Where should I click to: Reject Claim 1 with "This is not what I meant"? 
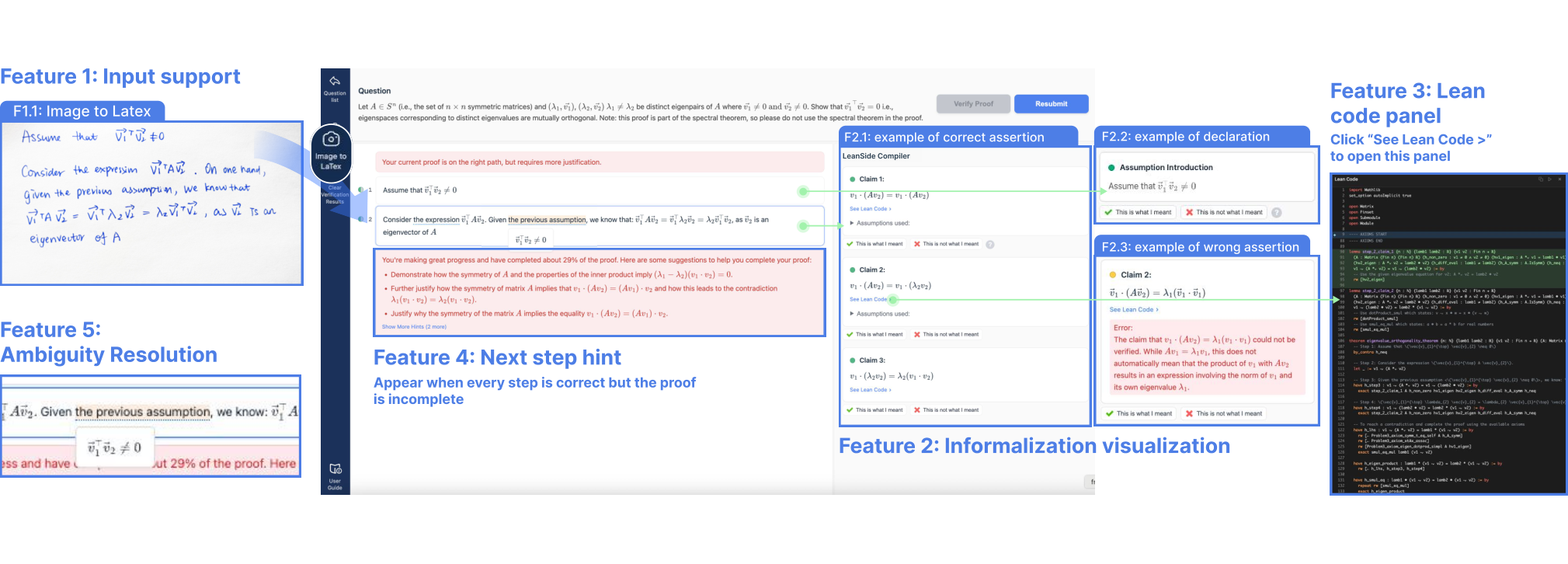coord(946,244)
